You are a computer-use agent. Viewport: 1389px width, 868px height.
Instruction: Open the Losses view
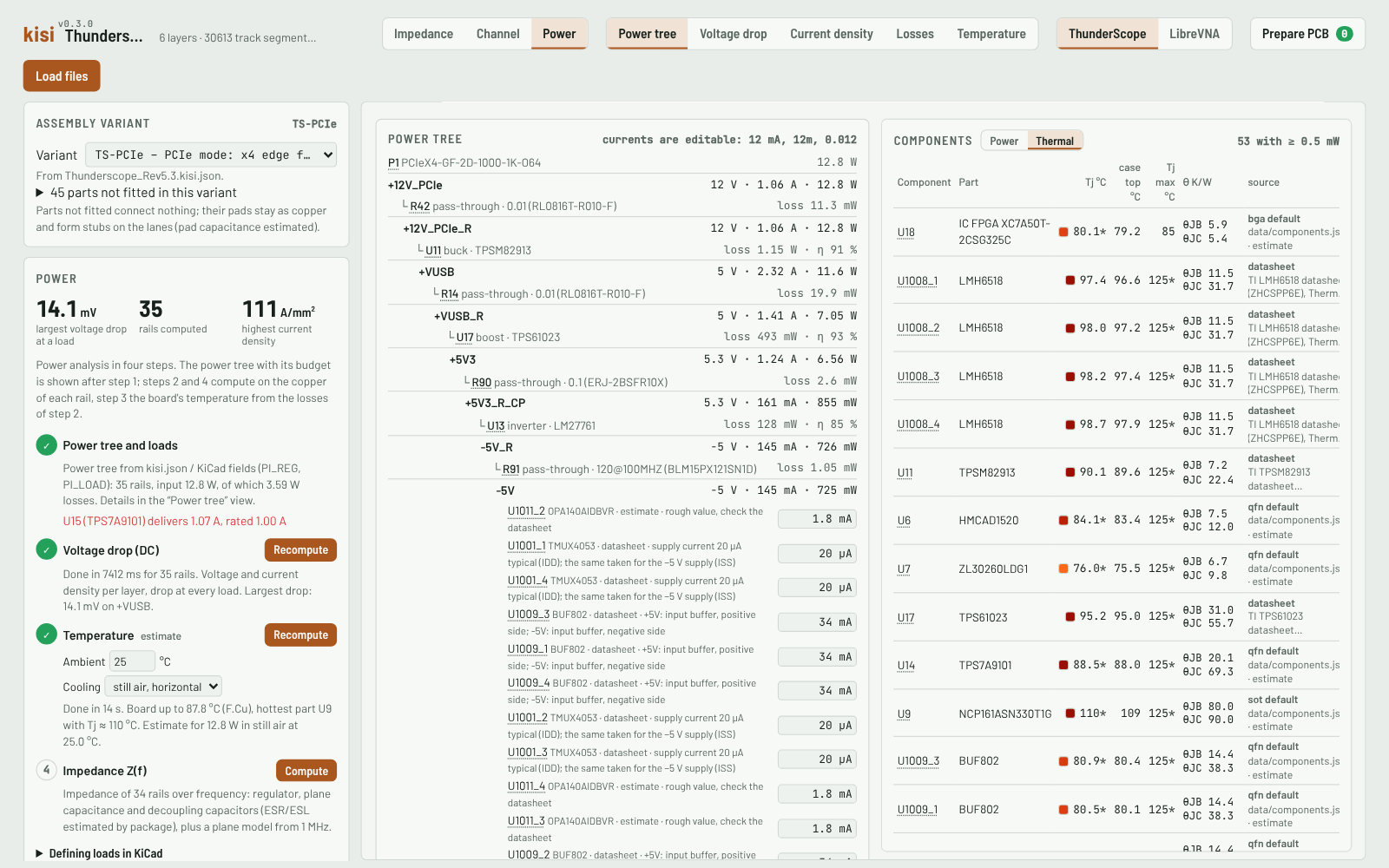coord(915,34)
